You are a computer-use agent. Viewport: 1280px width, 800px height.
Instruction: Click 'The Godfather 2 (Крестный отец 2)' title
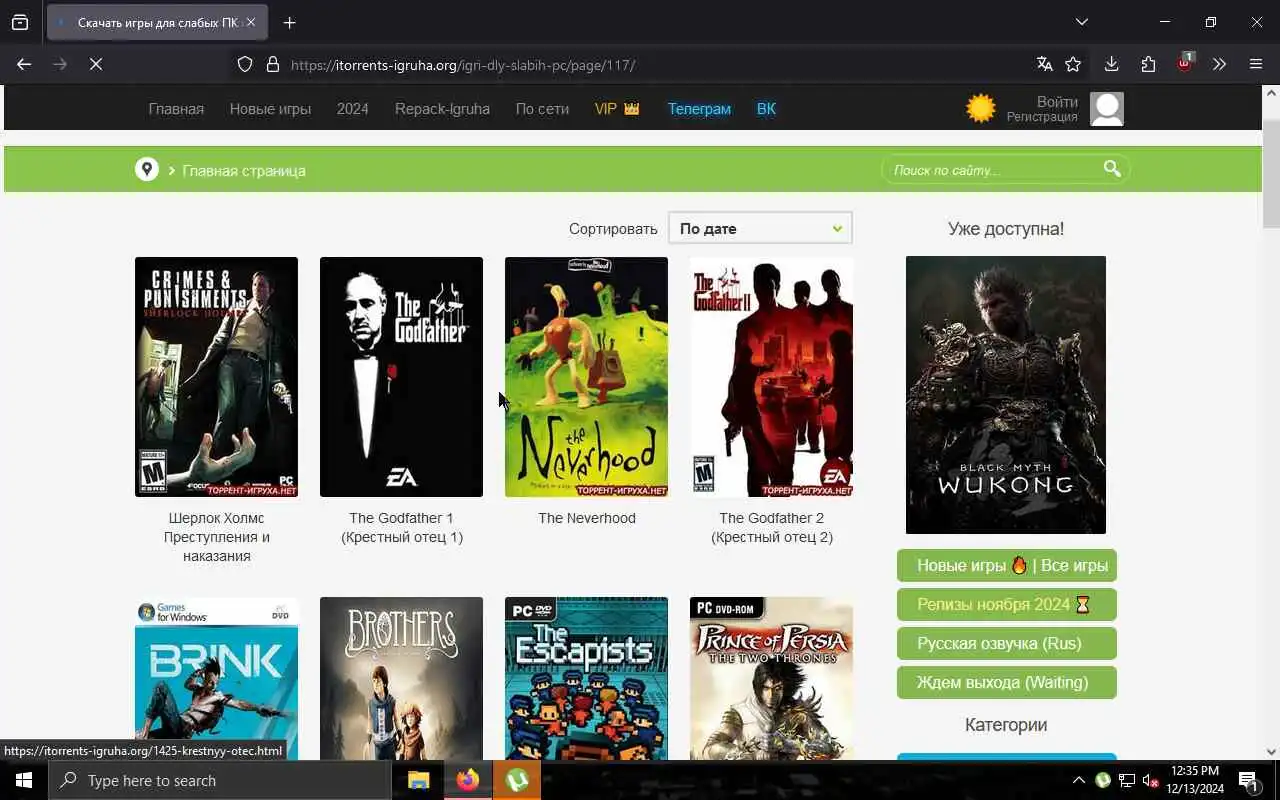[771, 527]
